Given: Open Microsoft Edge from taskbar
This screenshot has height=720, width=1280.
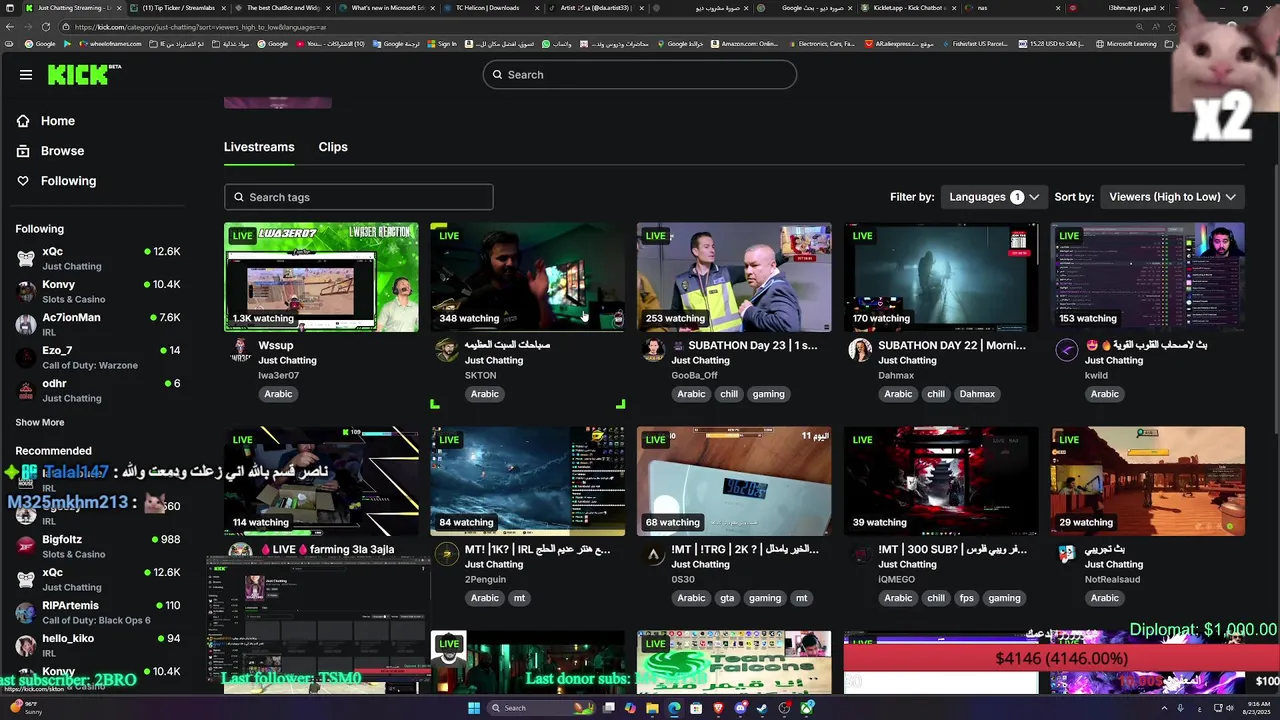Looking at the screenshot, I should tap(674, 708).
